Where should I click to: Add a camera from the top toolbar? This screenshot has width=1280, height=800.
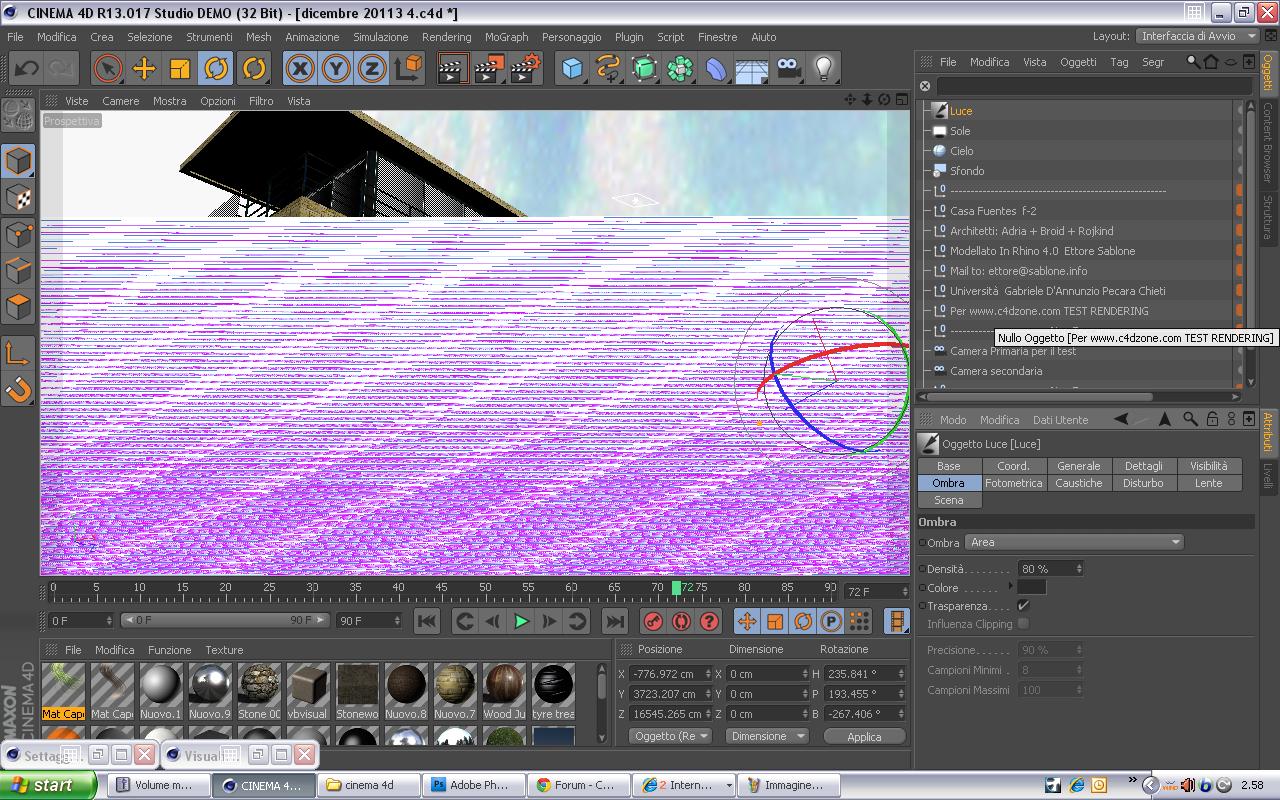[x=789, y=69]
